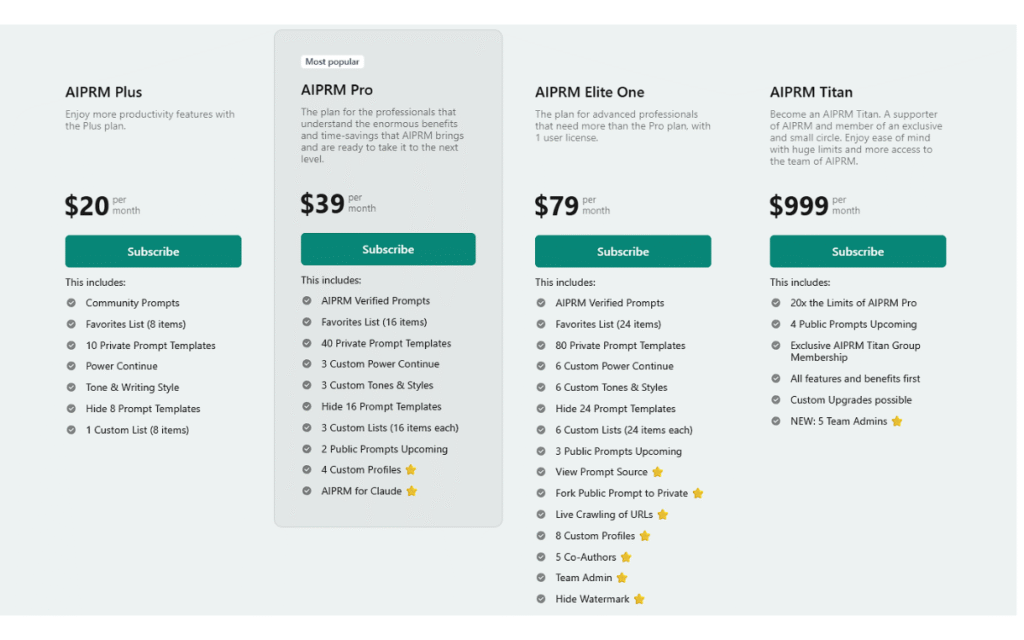Click the checkmark icon beside "Community Prompts"
The height and width of the screenshot is (640, 1024).
click(71, 303)
